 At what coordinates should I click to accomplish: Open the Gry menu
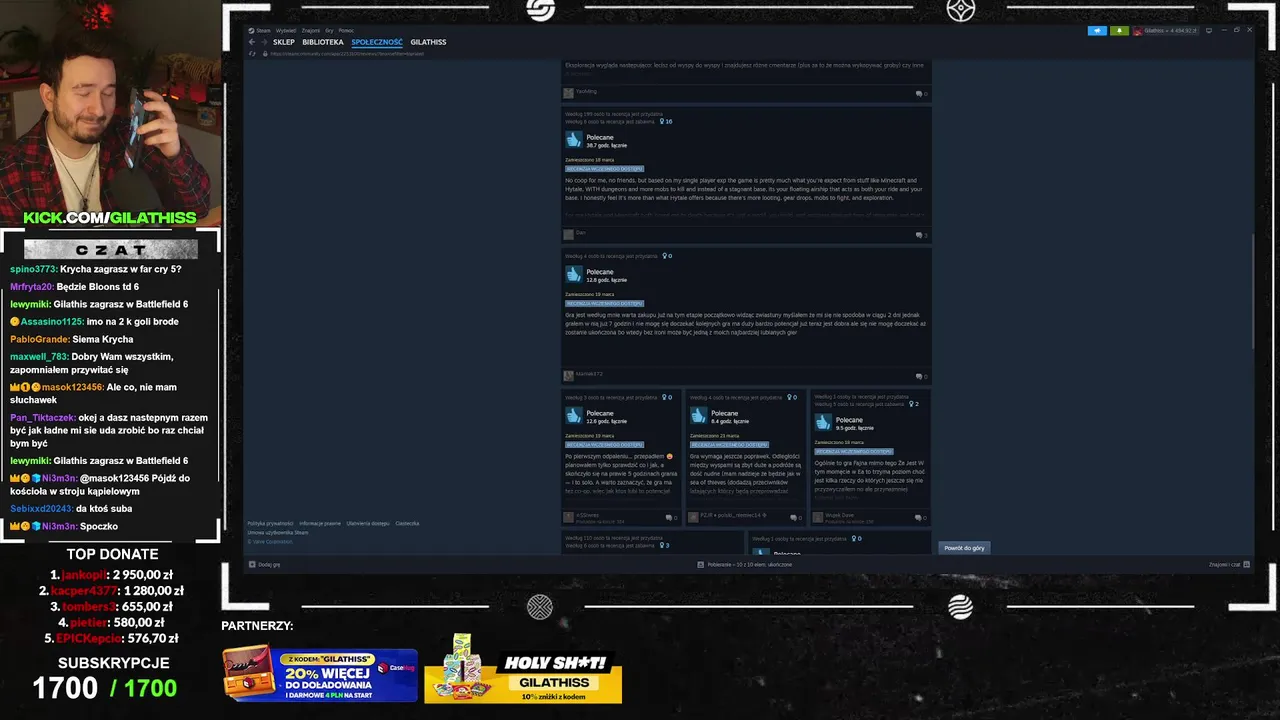coord(330,31)
